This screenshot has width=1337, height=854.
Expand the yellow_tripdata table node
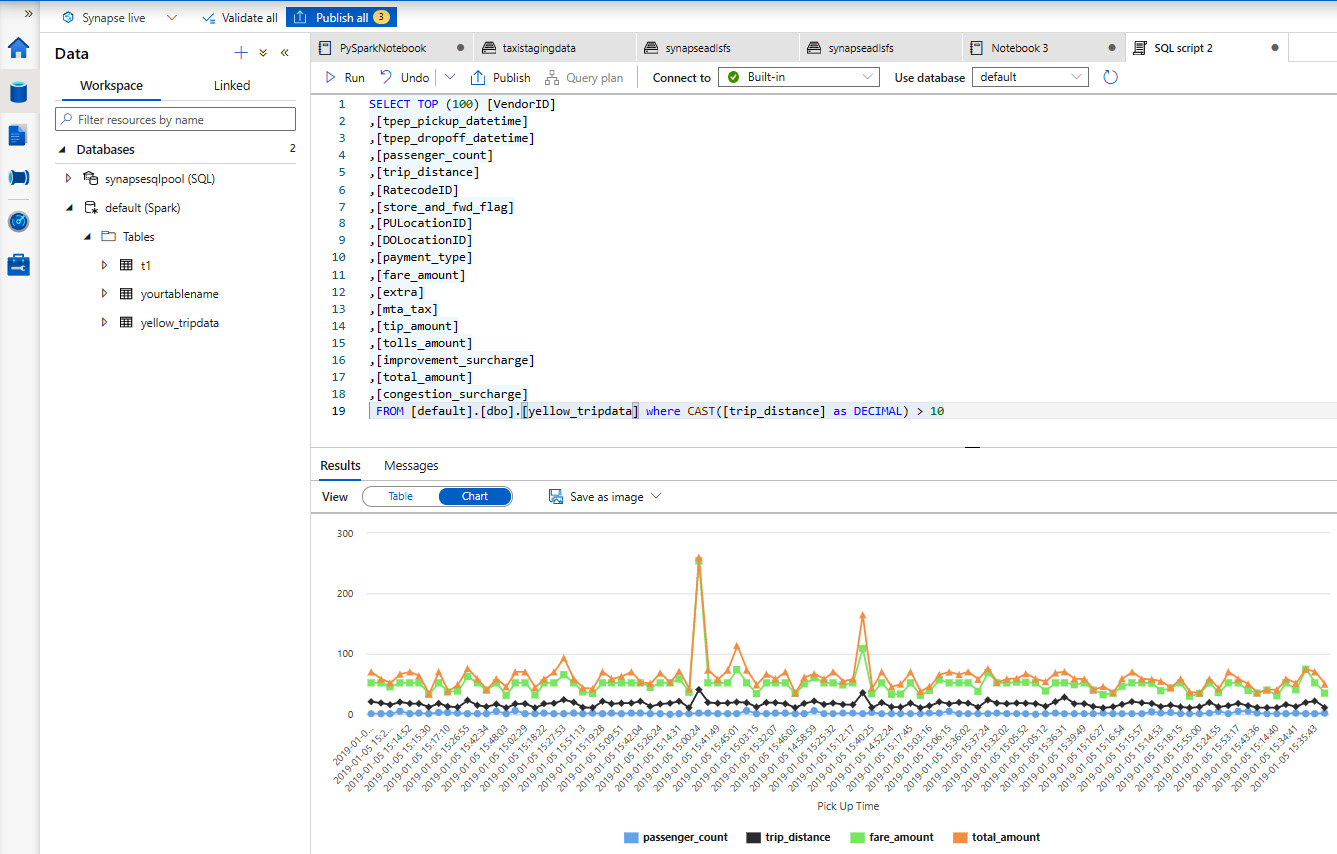[x=104, y=323]
